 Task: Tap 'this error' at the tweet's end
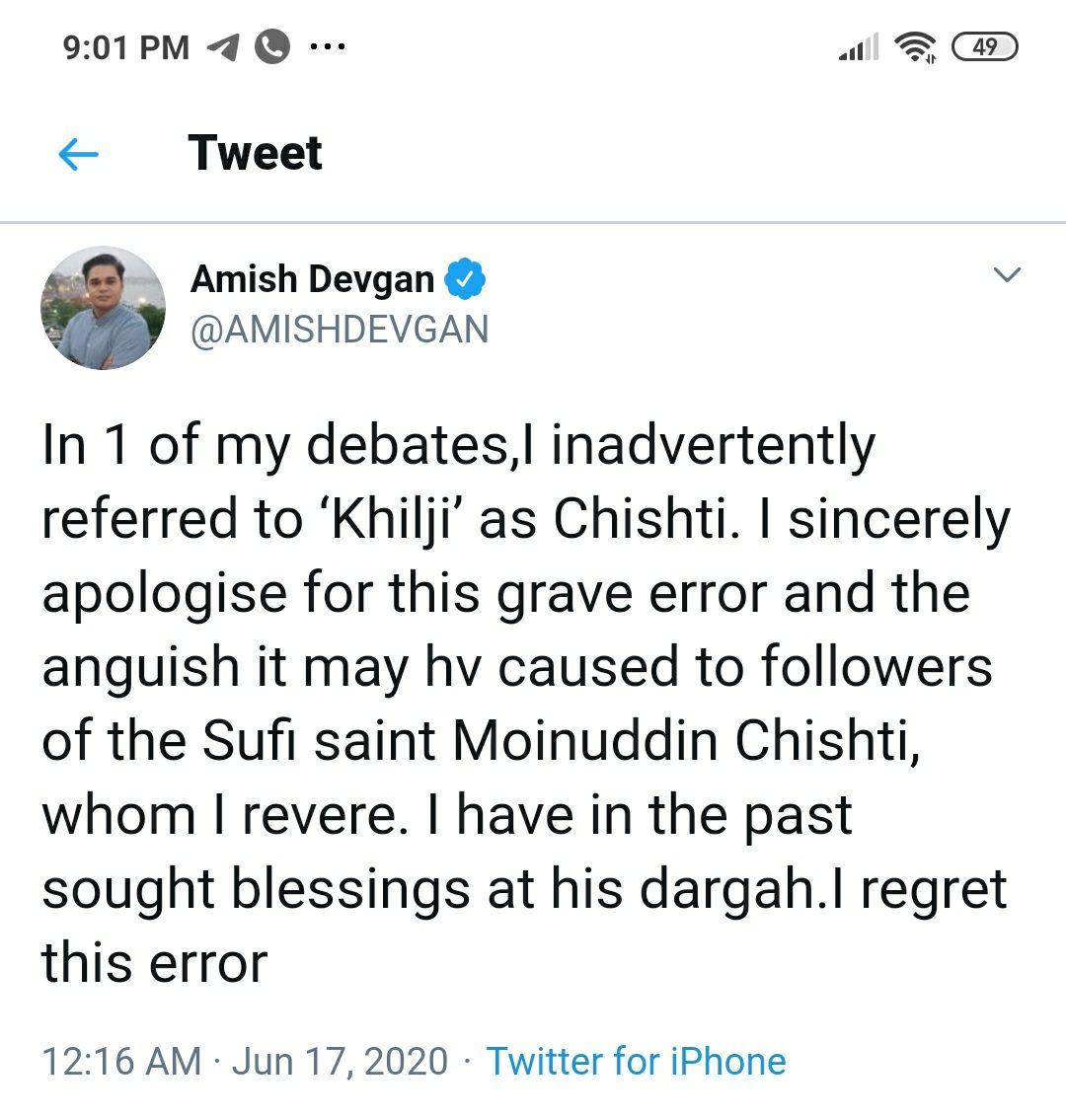154,963
